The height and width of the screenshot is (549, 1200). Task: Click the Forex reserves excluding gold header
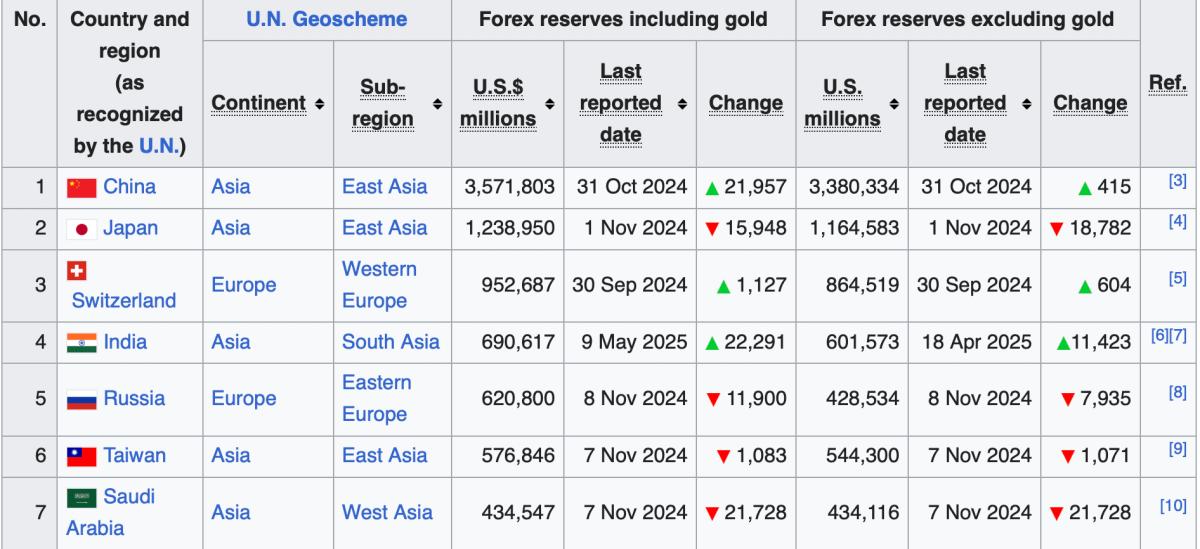point(968,20)
